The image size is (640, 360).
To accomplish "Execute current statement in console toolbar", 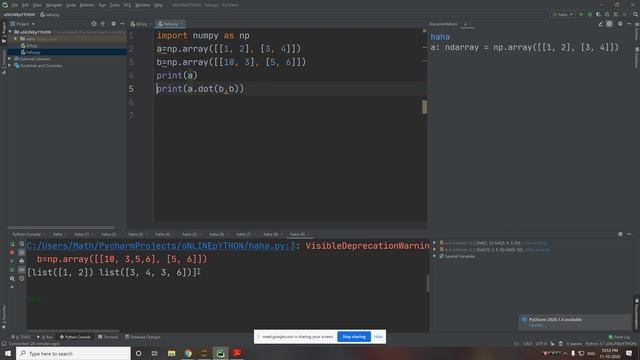I will click(x=12, y=261).
